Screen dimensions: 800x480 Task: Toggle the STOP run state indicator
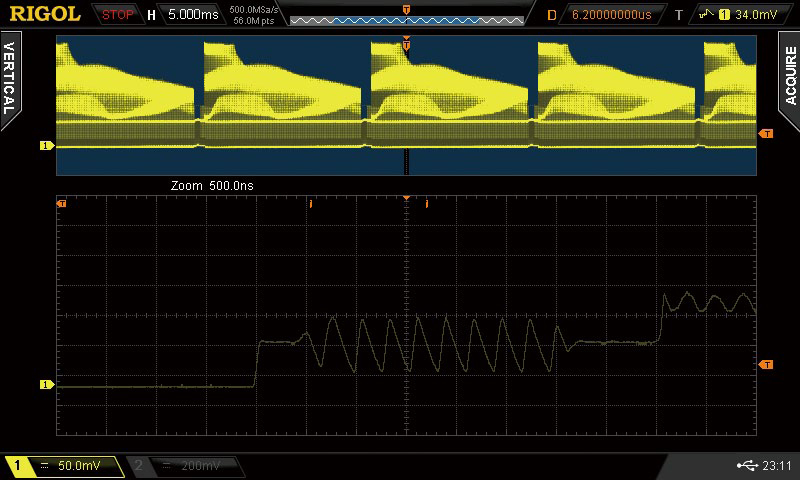tap(118, 15)
